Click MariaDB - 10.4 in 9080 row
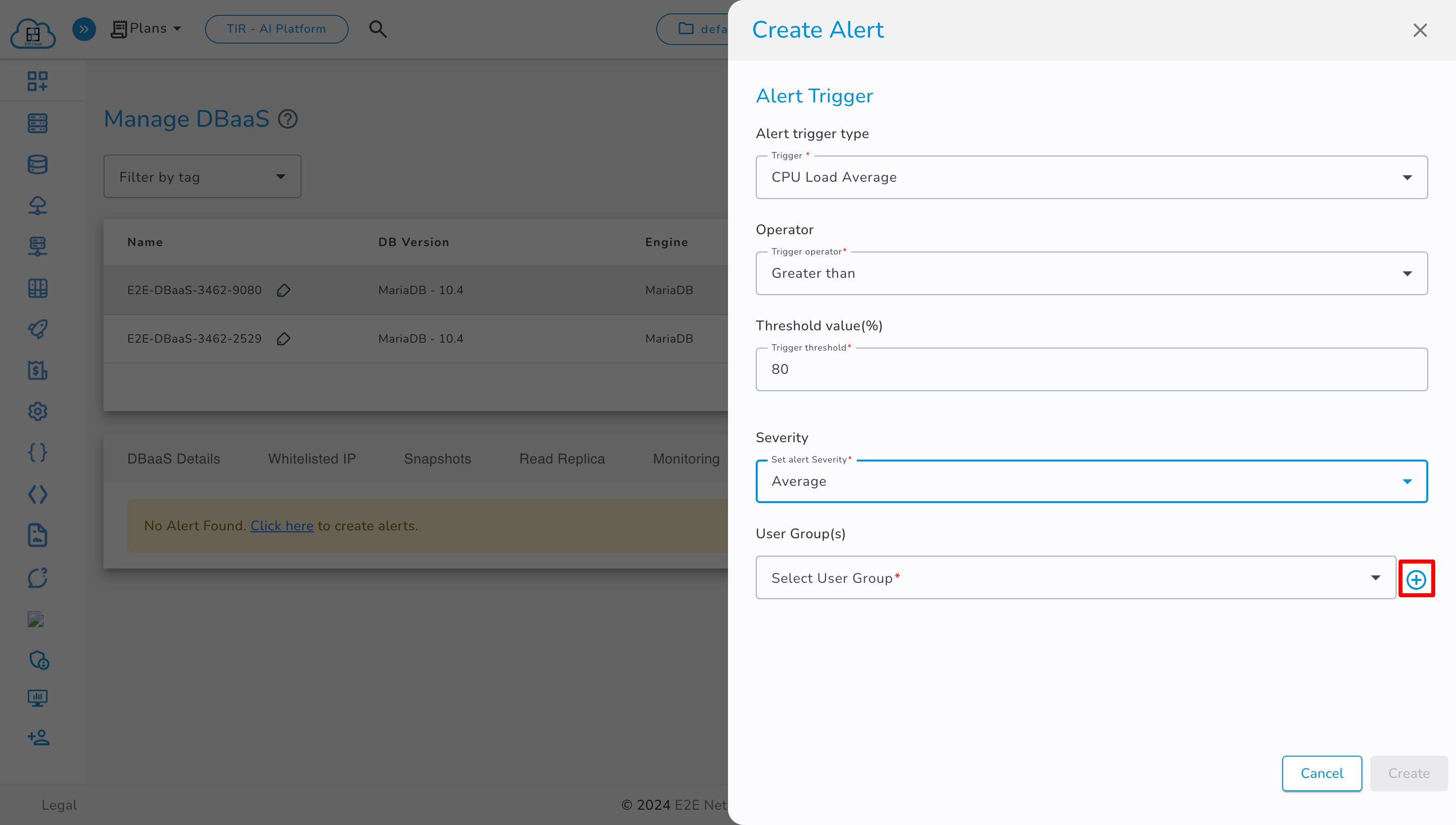 point(421,290)
